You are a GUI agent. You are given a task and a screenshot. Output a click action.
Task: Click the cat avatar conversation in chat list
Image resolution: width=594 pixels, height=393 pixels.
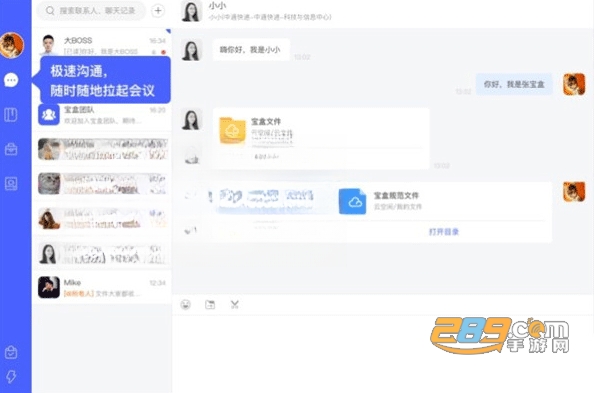102,184
